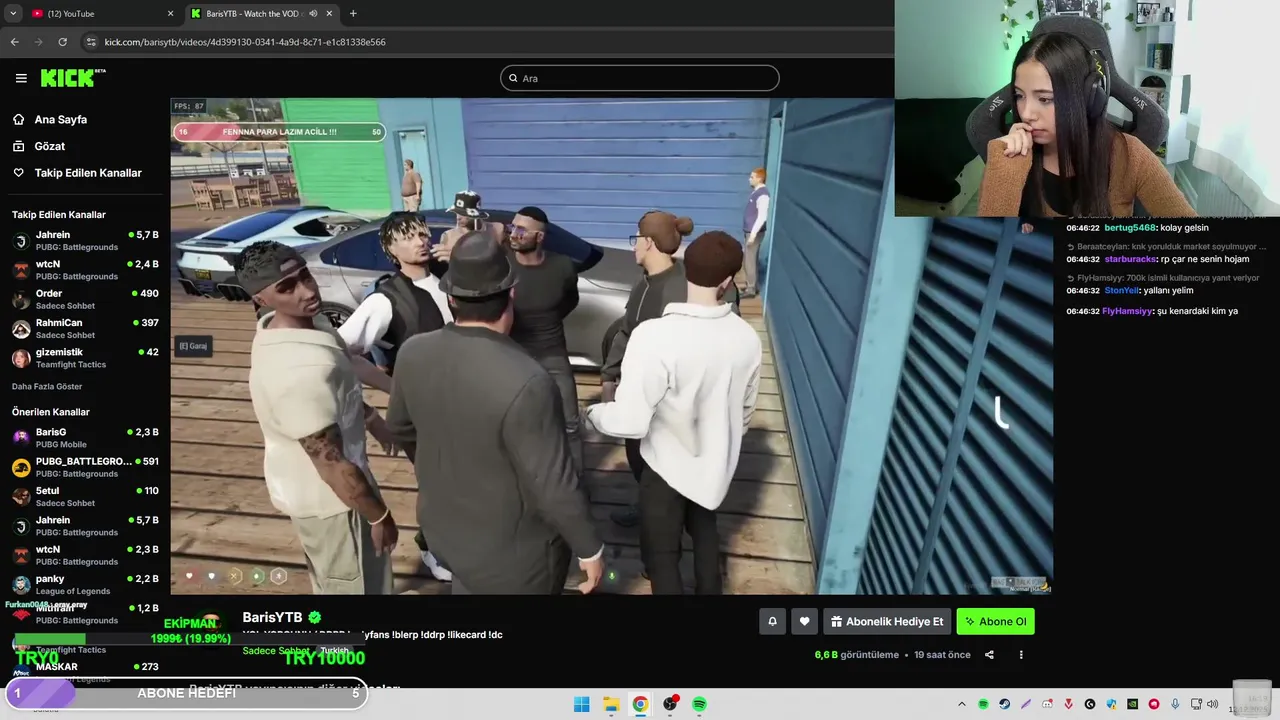
Task: Open OBS Studio from taskbar
Action: [x=670, y=704]
